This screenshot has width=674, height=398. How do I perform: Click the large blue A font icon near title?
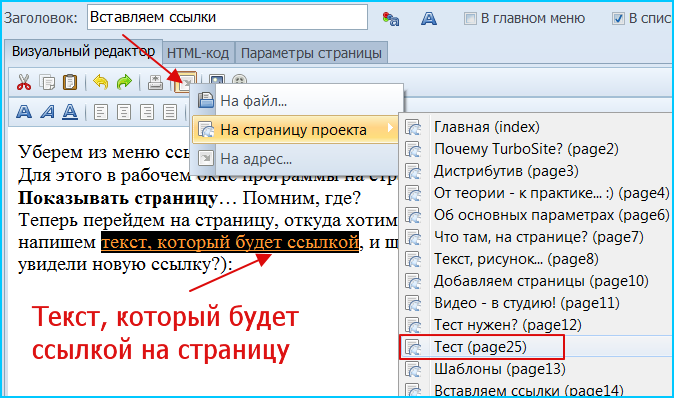pyautogui.click(x=429, y=18)
